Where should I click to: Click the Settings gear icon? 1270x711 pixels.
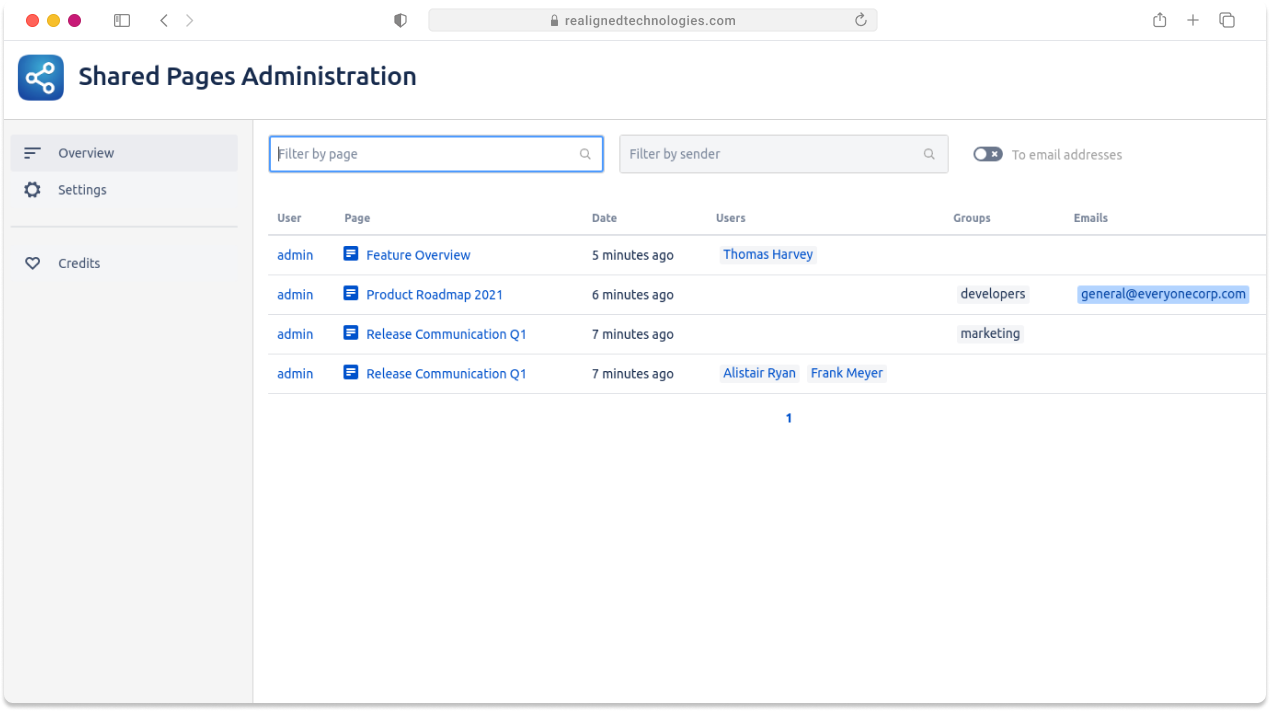(x=33, y=189)
